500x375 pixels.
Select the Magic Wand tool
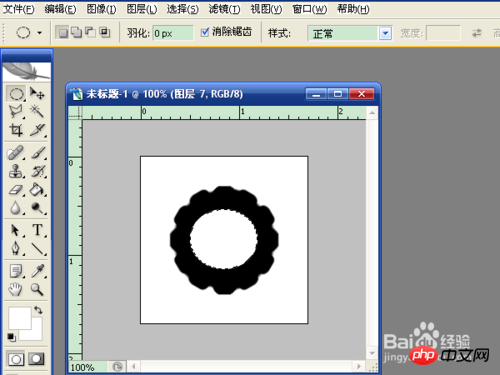tap(37, 111)
